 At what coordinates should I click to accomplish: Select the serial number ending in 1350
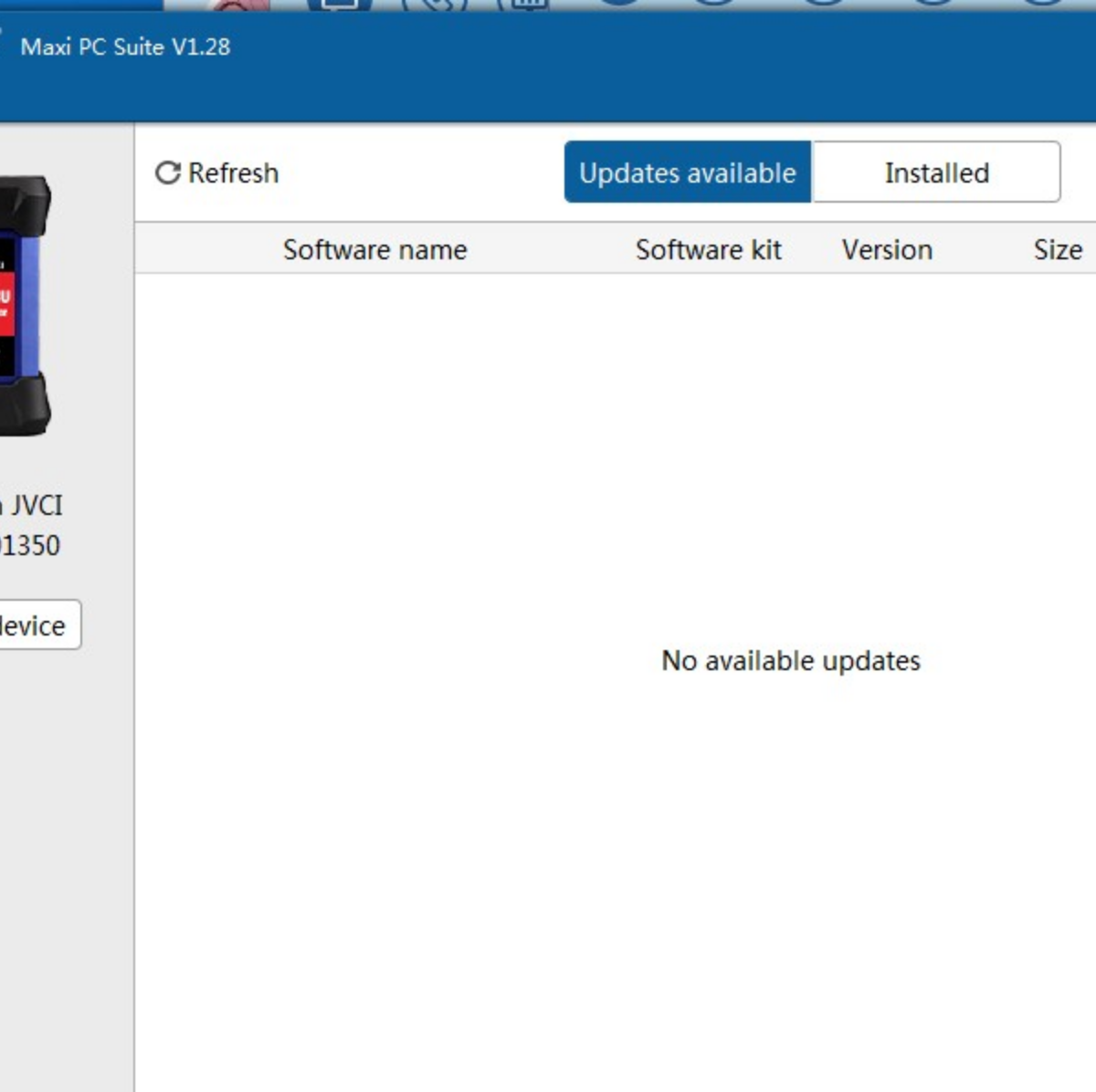pyautogui.click(x=30, y=545)
